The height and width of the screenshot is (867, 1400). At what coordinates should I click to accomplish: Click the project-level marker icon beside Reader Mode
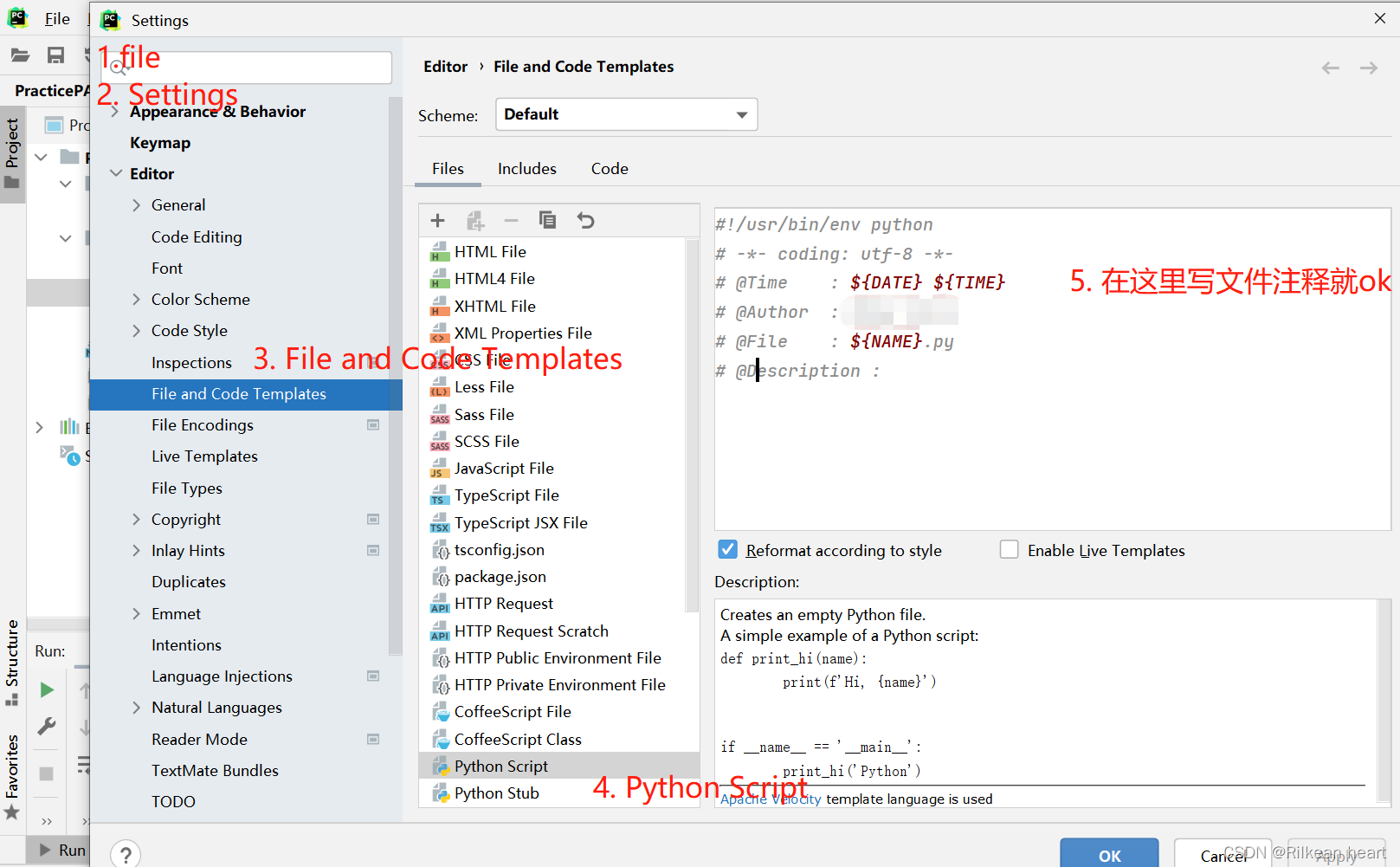coord(373,740)
